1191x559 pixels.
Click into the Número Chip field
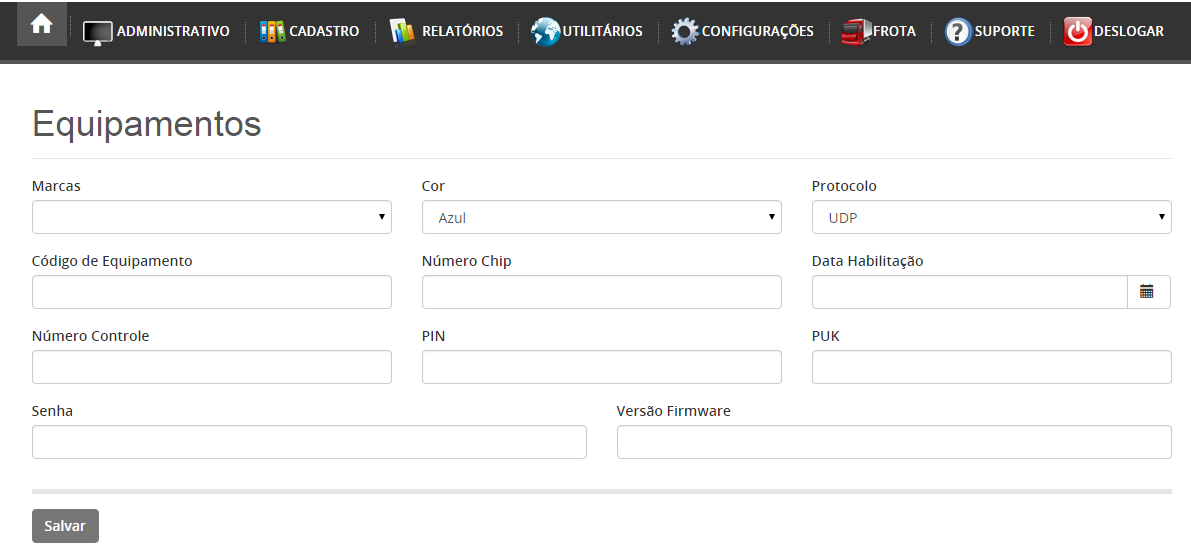tap(602, 292)
